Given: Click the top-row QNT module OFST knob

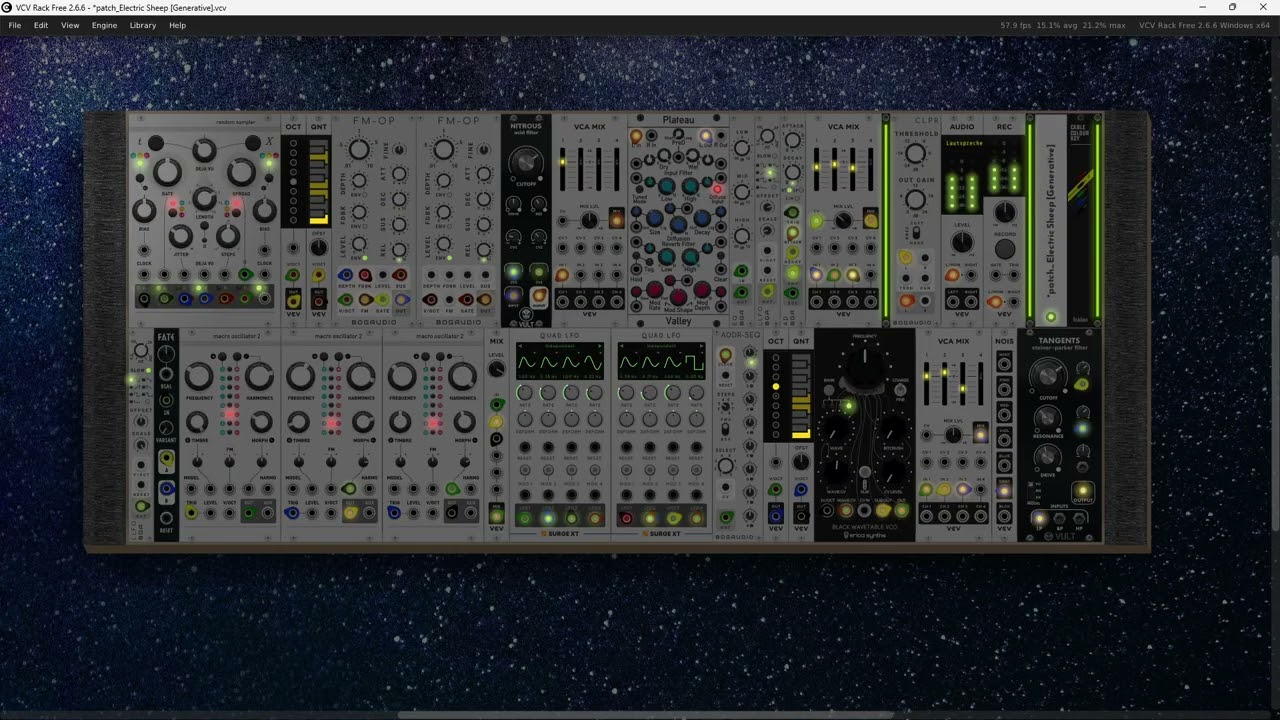Looking at the screenshot, I should [319, 247].
